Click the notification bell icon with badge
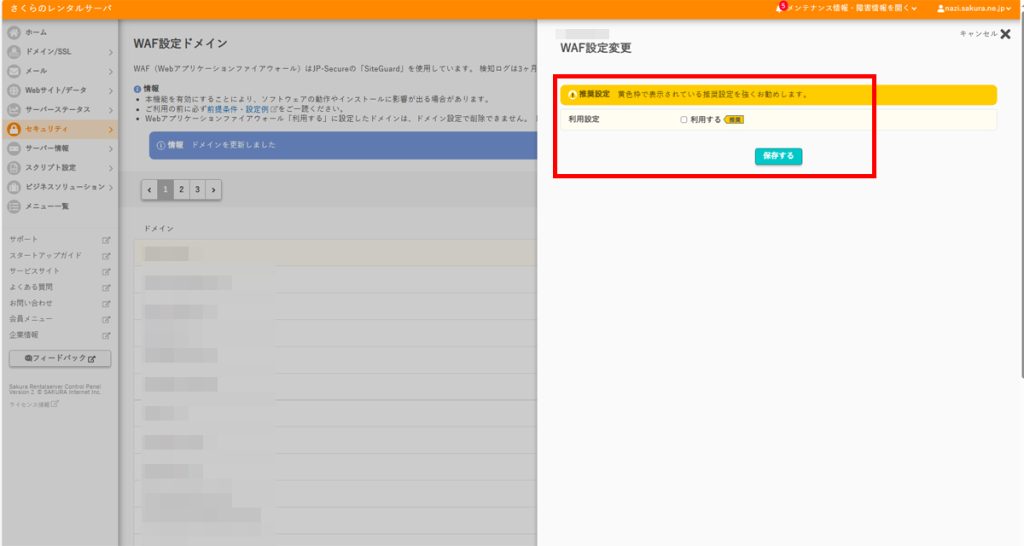Viewport: 1024px width, 546px height. (x=780, y=8)
